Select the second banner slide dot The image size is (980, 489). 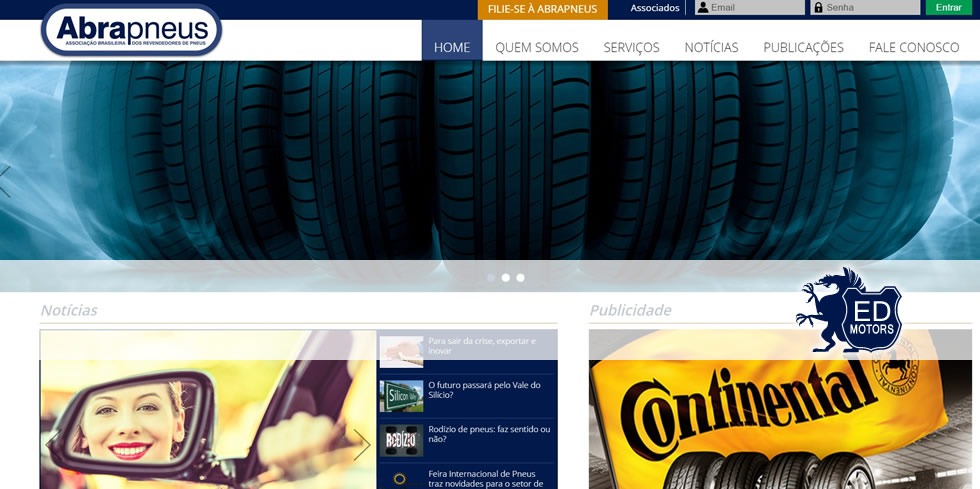[x=505, y=277]
